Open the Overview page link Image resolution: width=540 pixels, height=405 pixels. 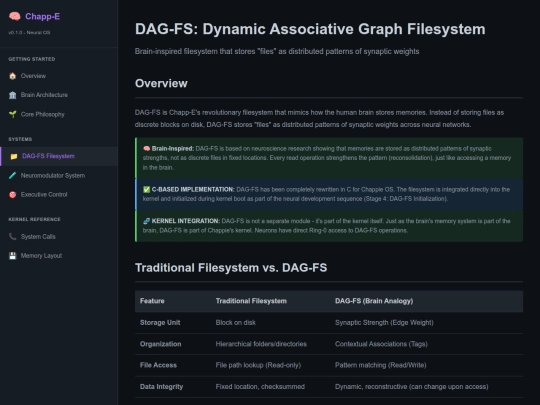(x=59, y=76)
